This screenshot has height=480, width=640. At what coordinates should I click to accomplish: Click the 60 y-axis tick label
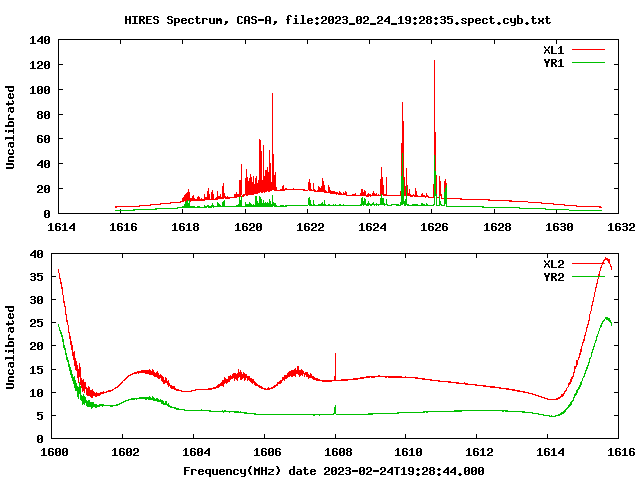pyautogui.click(x=43, y=139)
